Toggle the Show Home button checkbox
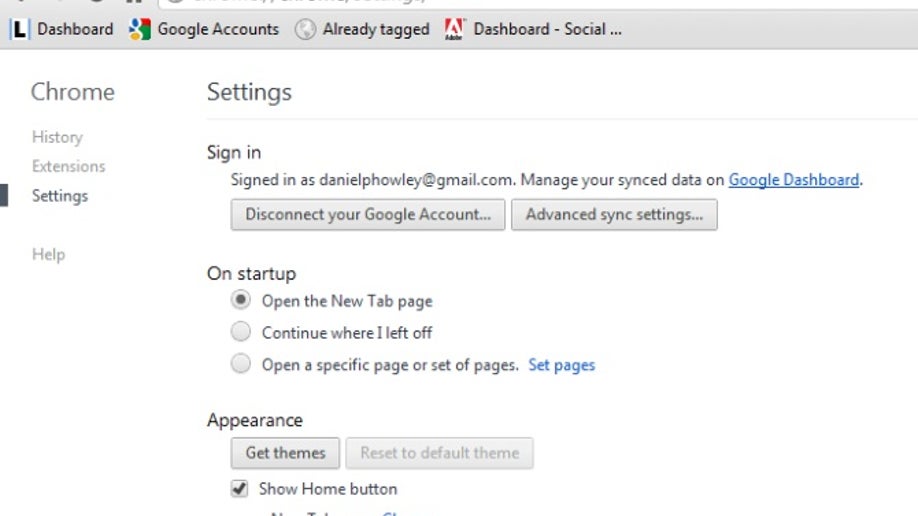 click(239, 488)
